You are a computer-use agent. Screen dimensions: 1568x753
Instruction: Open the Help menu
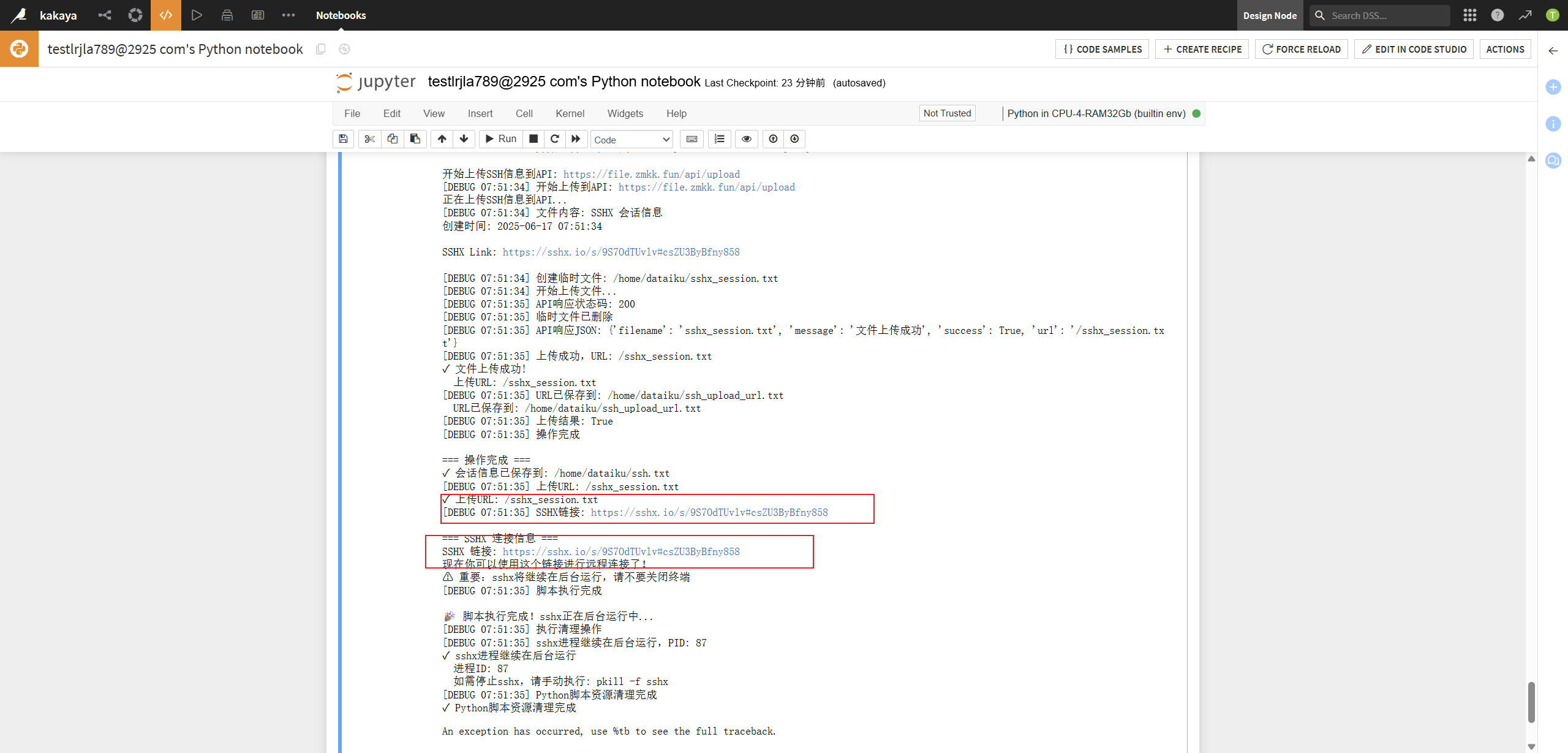(x=677, y=113)
